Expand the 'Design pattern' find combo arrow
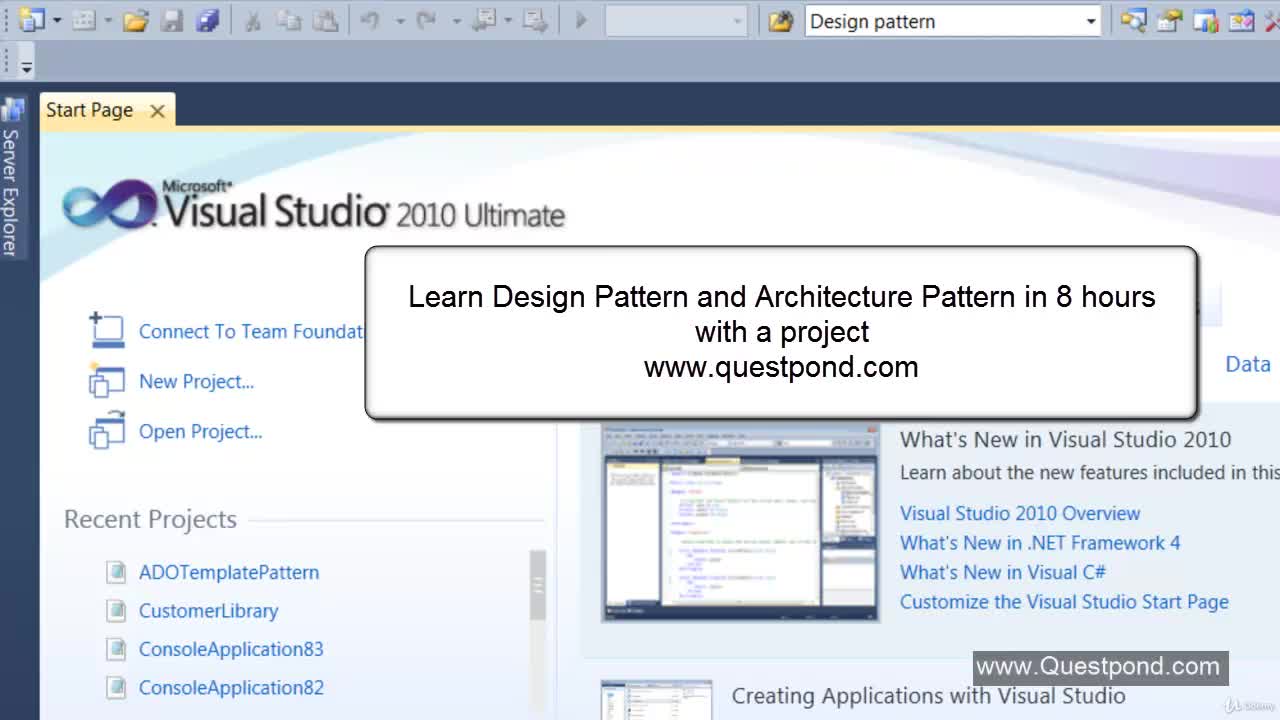 pyautogui.click(x=1090, y=21)
